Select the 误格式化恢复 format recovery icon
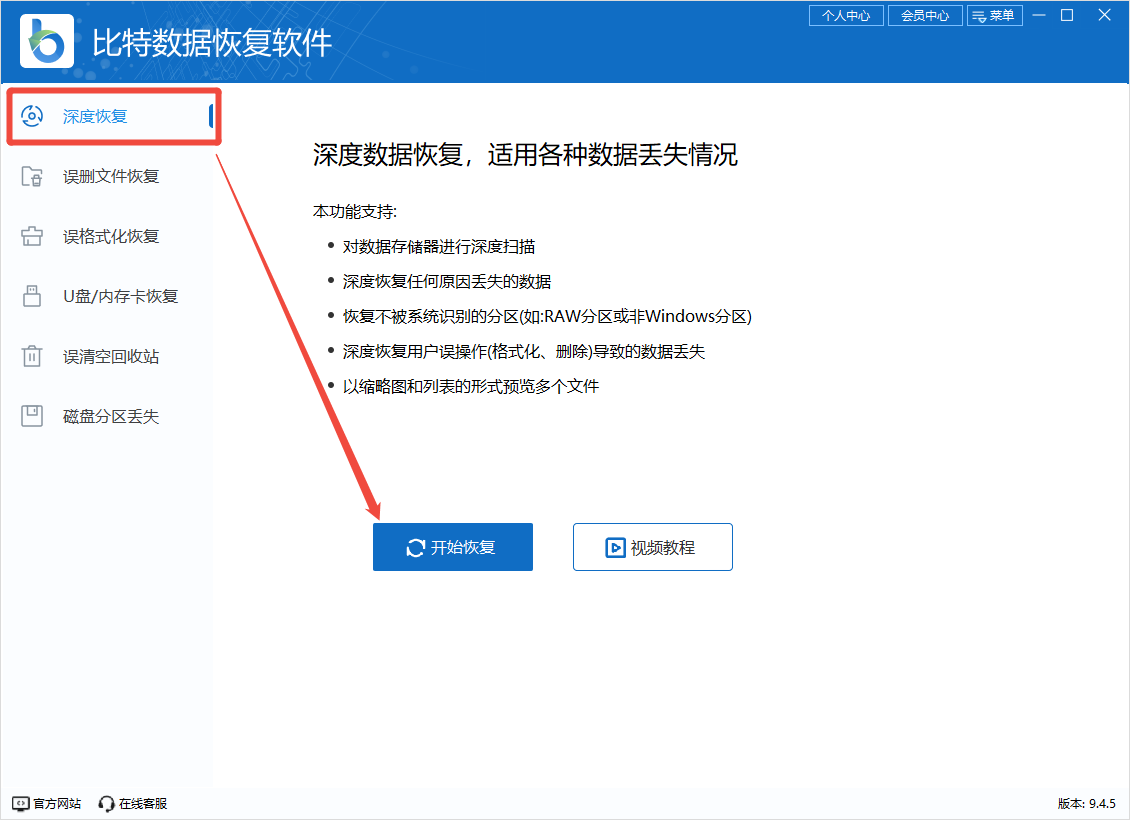 click(31, 236)
